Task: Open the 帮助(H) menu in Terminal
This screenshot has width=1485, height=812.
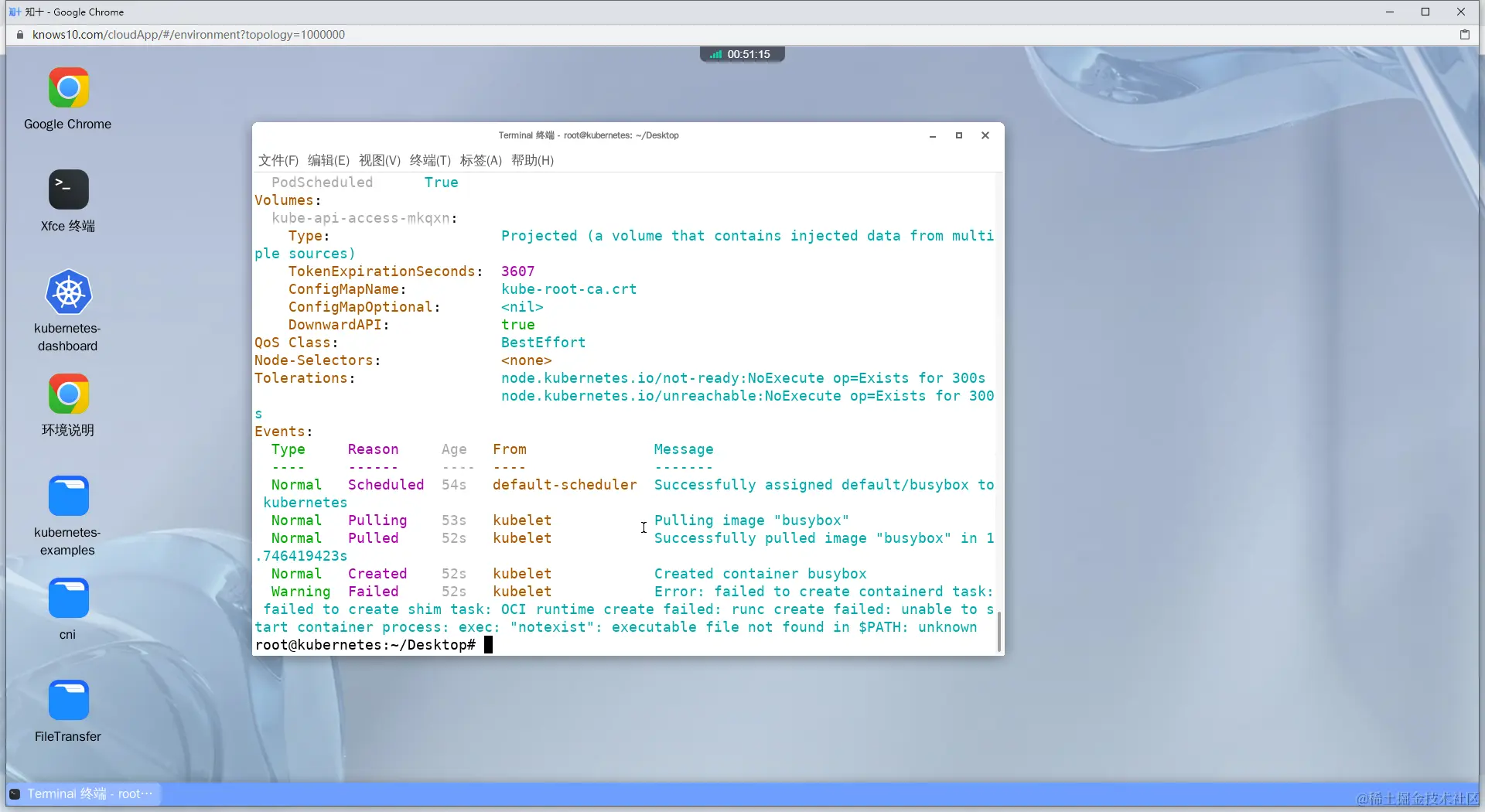Action: [x=533, y=160]
